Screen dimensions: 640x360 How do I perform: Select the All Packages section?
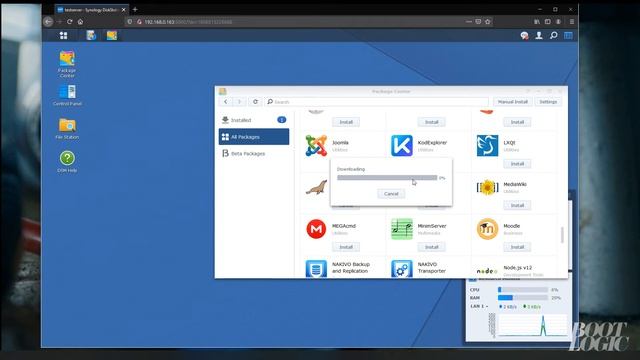(253, 137)
